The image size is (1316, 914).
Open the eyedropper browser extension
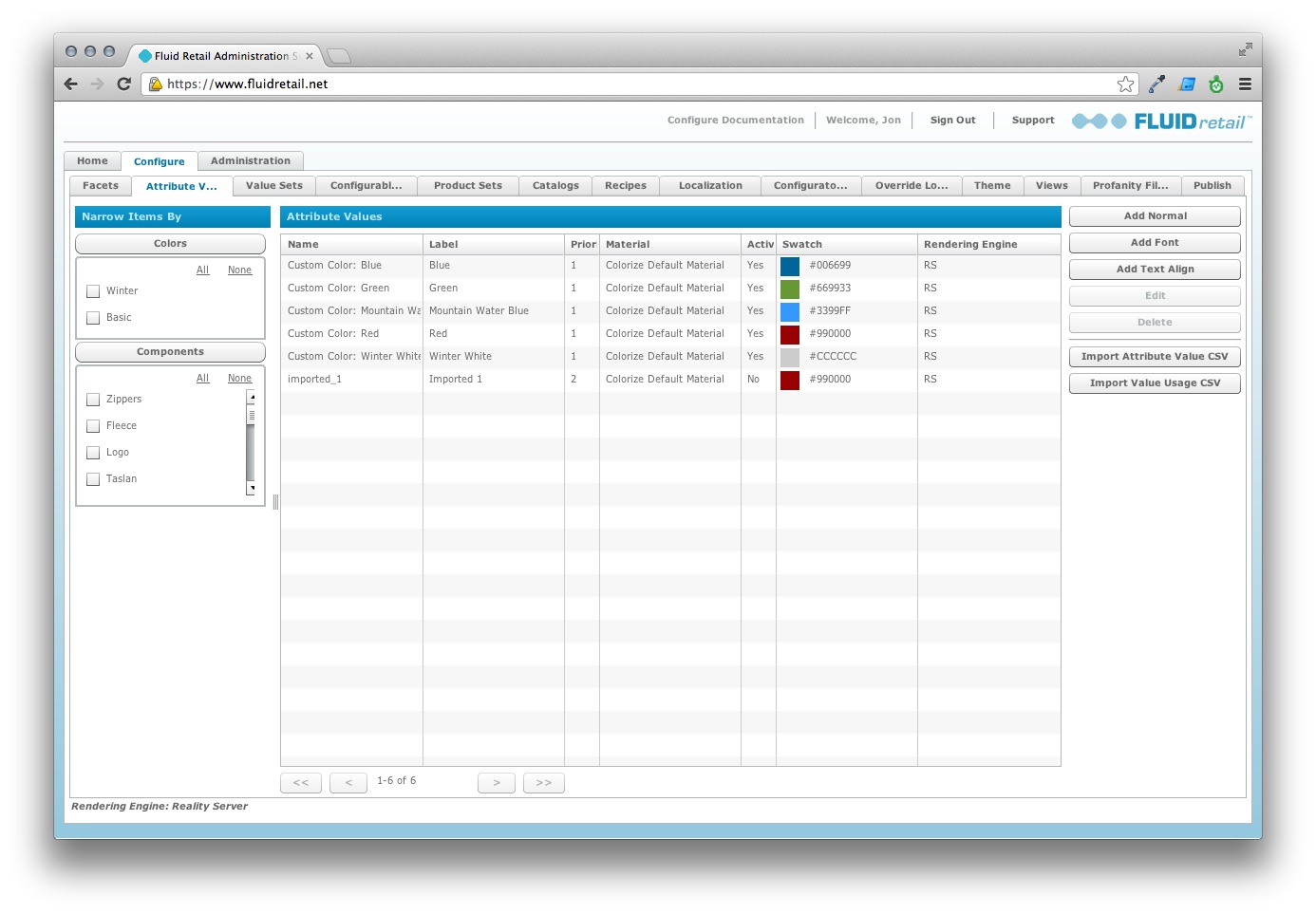point(1156,84)
